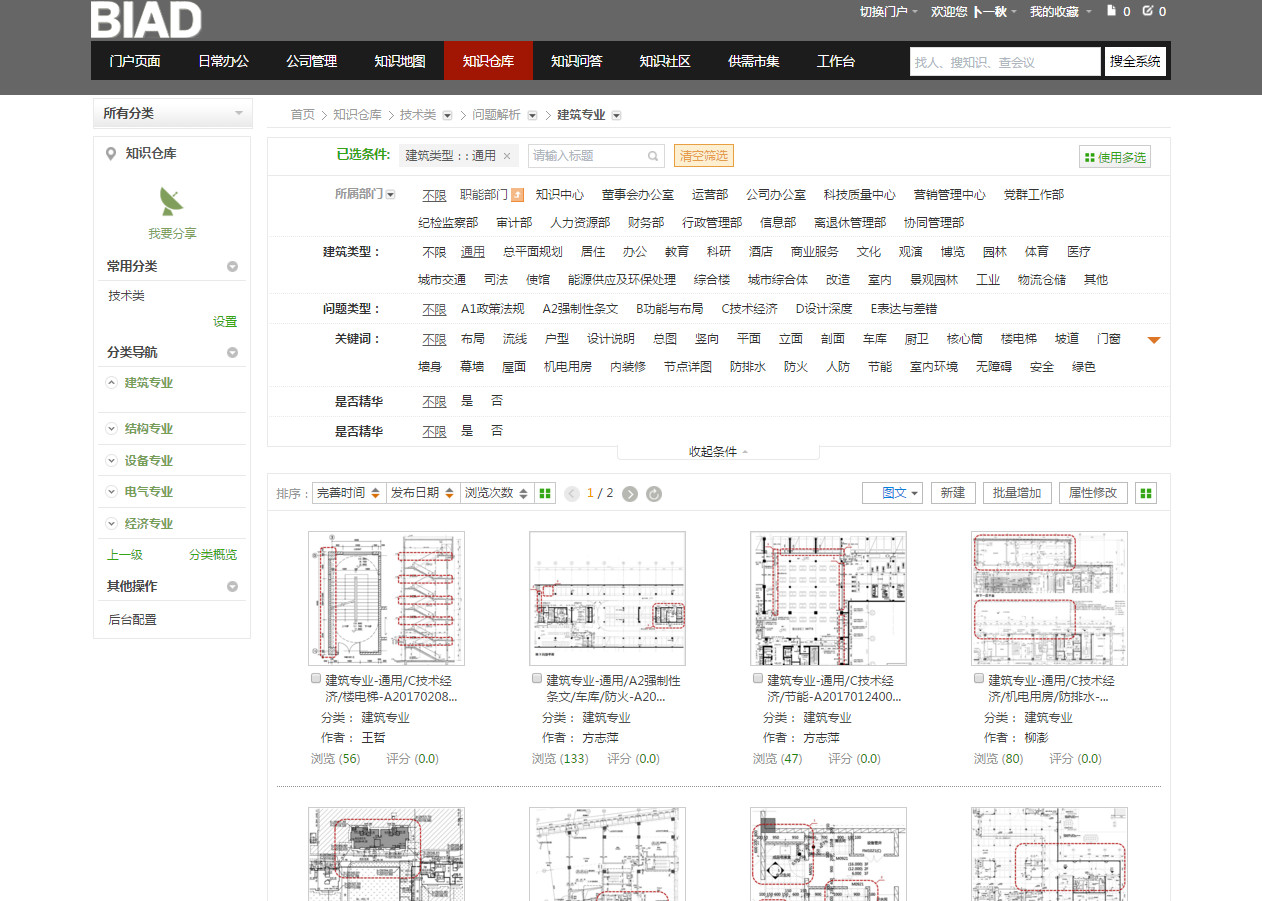Click the 使用多选 multi-select icon
Screen dimensions: 1262x901
(x=1088, y=156)
